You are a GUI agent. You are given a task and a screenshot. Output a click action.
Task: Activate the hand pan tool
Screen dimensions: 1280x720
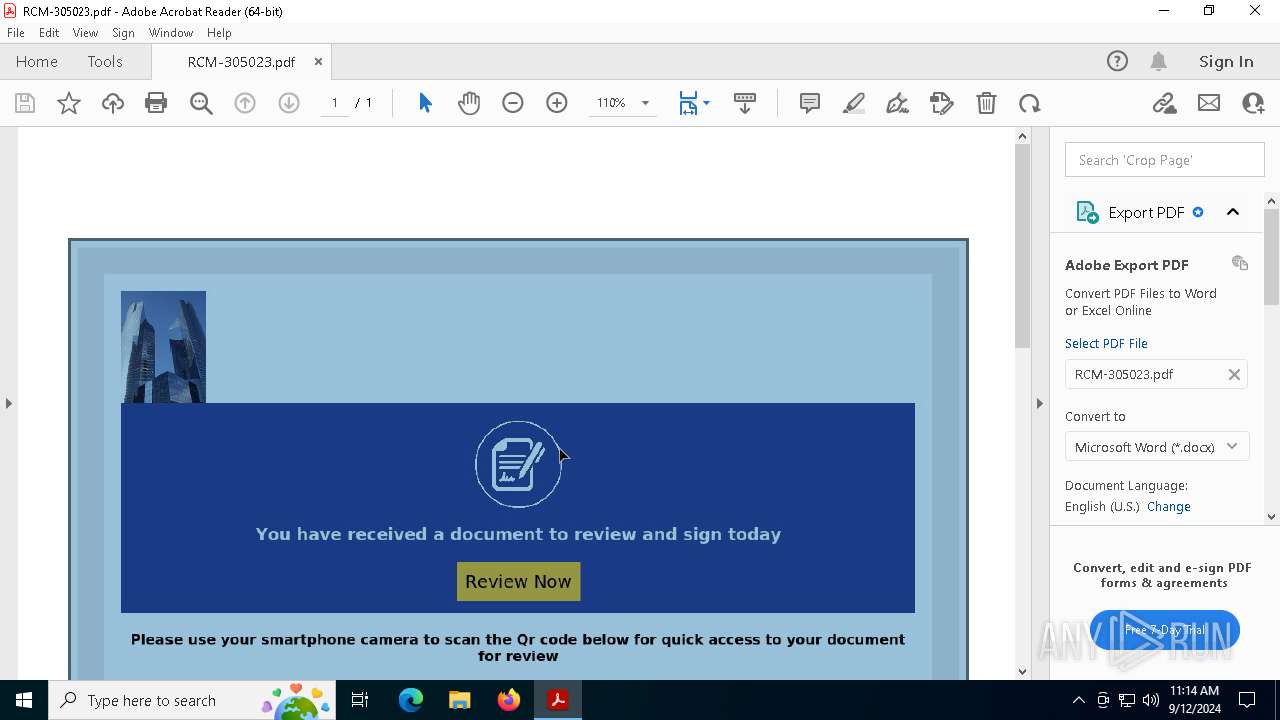(469, 103)
